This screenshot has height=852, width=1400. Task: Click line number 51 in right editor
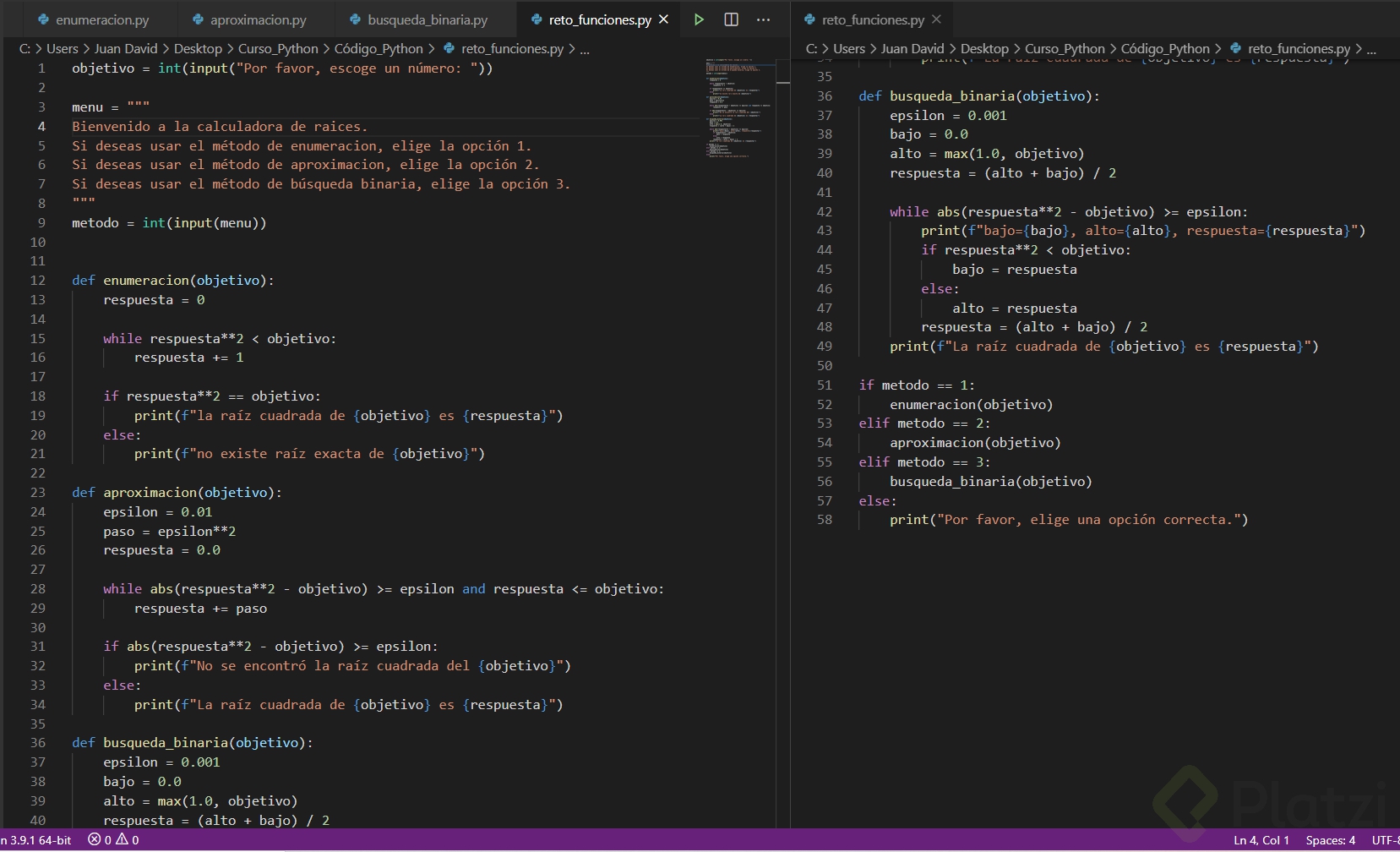(825, 385)
